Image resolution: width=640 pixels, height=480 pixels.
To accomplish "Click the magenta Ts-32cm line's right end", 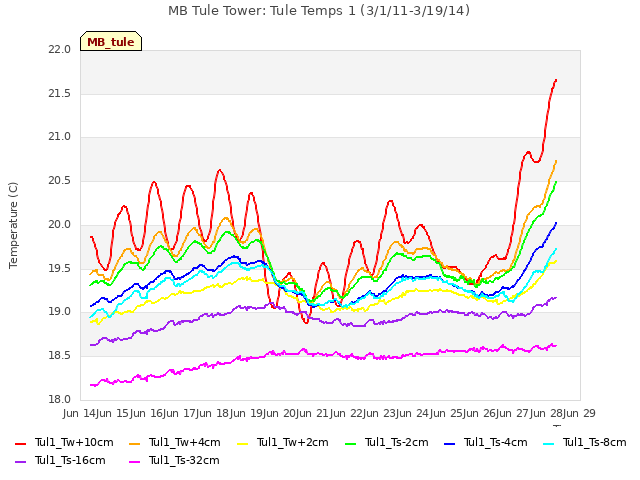I will coord(556,346).
